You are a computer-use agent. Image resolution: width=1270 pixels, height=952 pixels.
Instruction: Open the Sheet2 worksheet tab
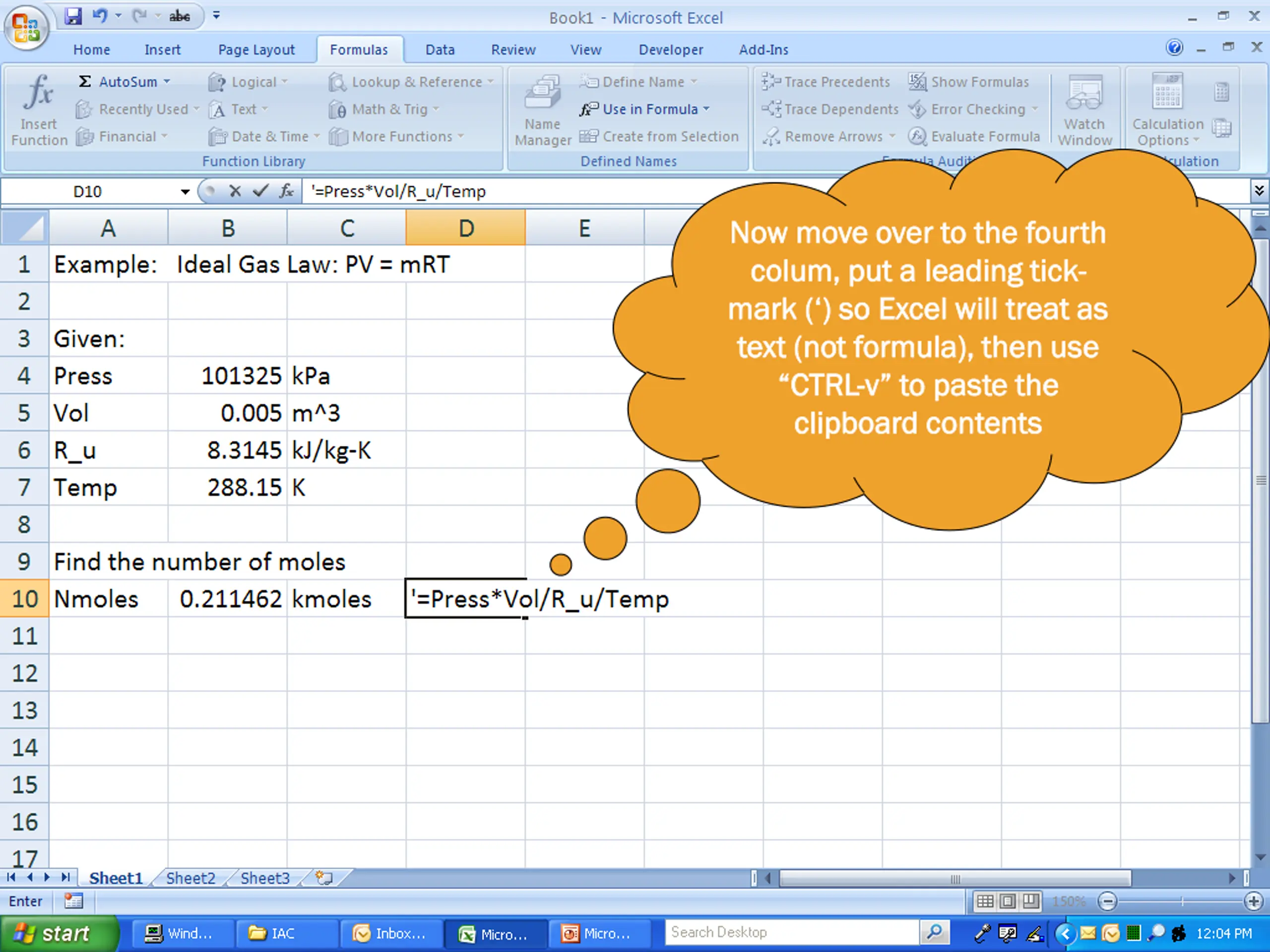(190, 878)
